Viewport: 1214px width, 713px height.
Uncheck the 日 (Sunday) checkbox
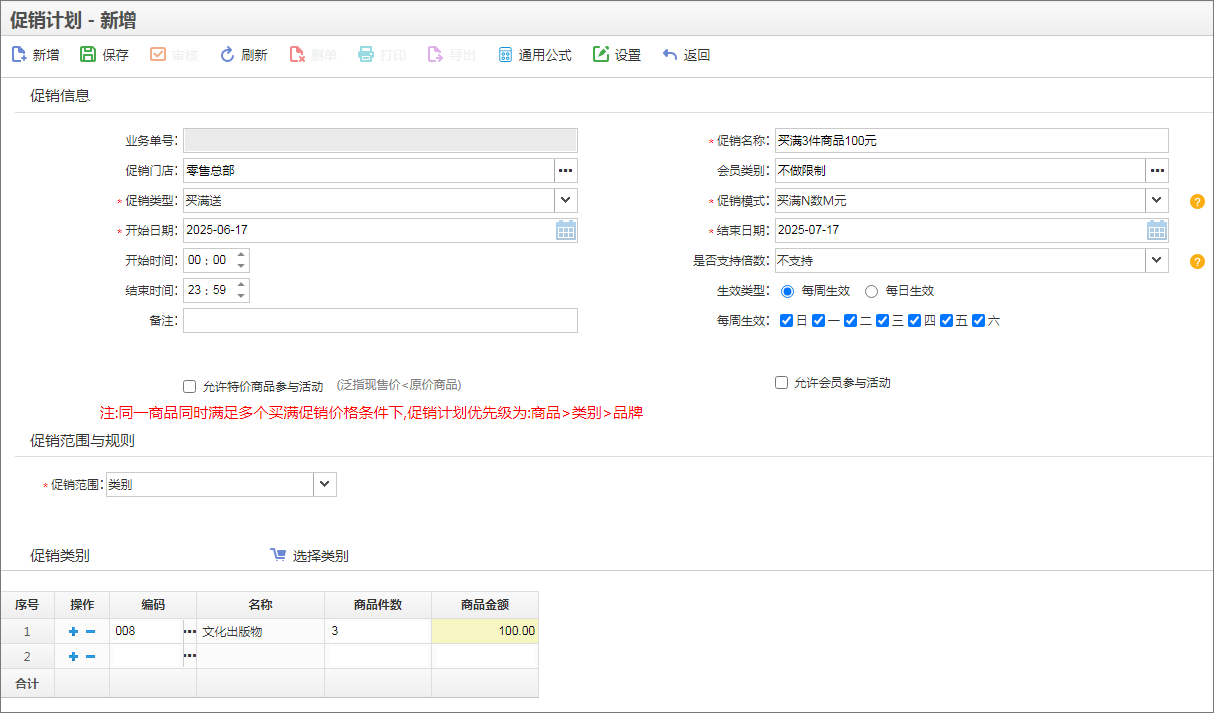click(786, 321)
